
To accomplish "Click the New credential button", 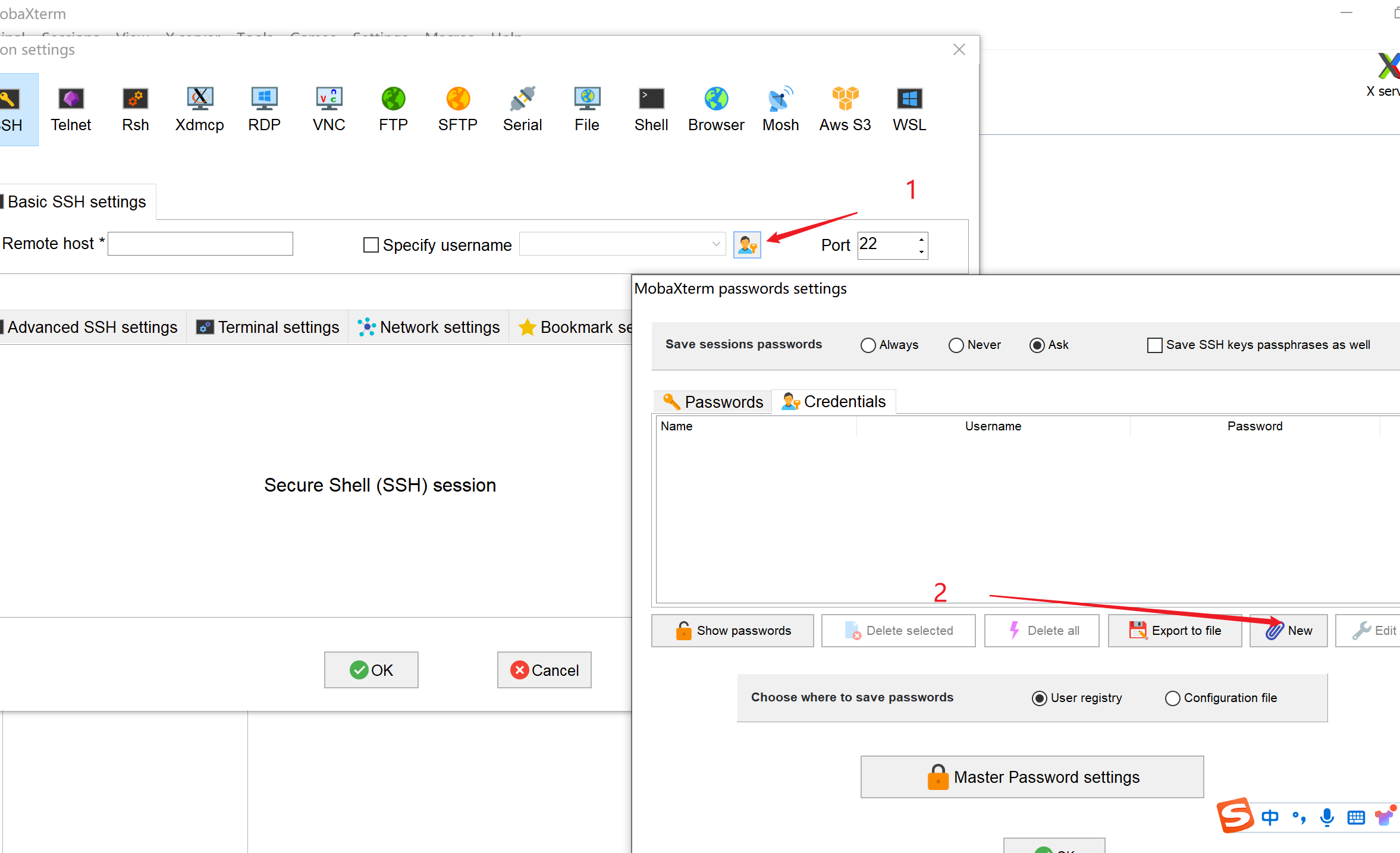I will pos(1289,631).
